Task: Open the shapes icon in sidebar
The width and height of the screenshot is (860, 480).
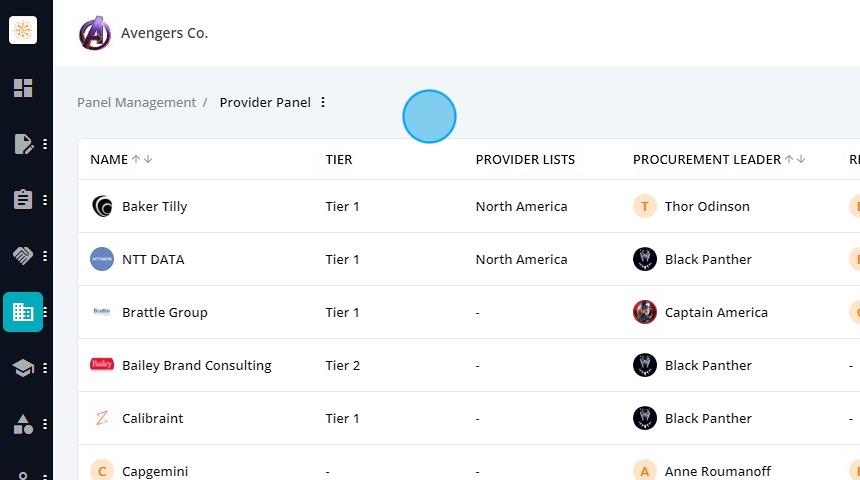Action: (23, 424)
